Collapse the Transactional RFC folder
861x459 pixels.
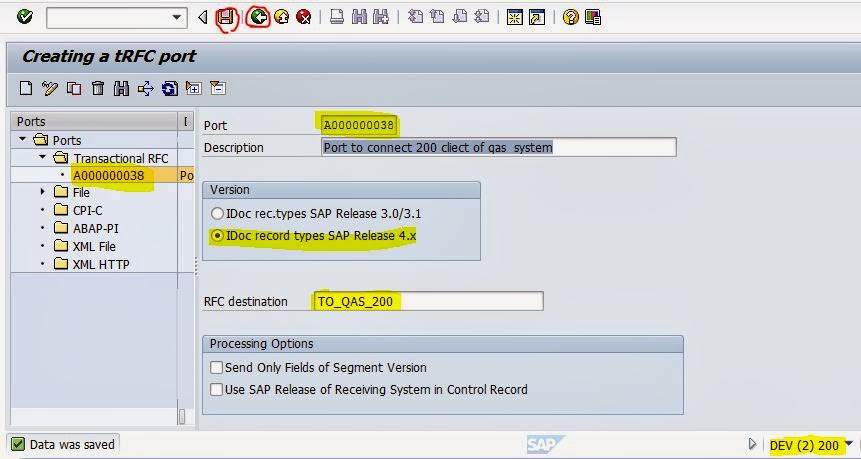[x=43, y=158]
